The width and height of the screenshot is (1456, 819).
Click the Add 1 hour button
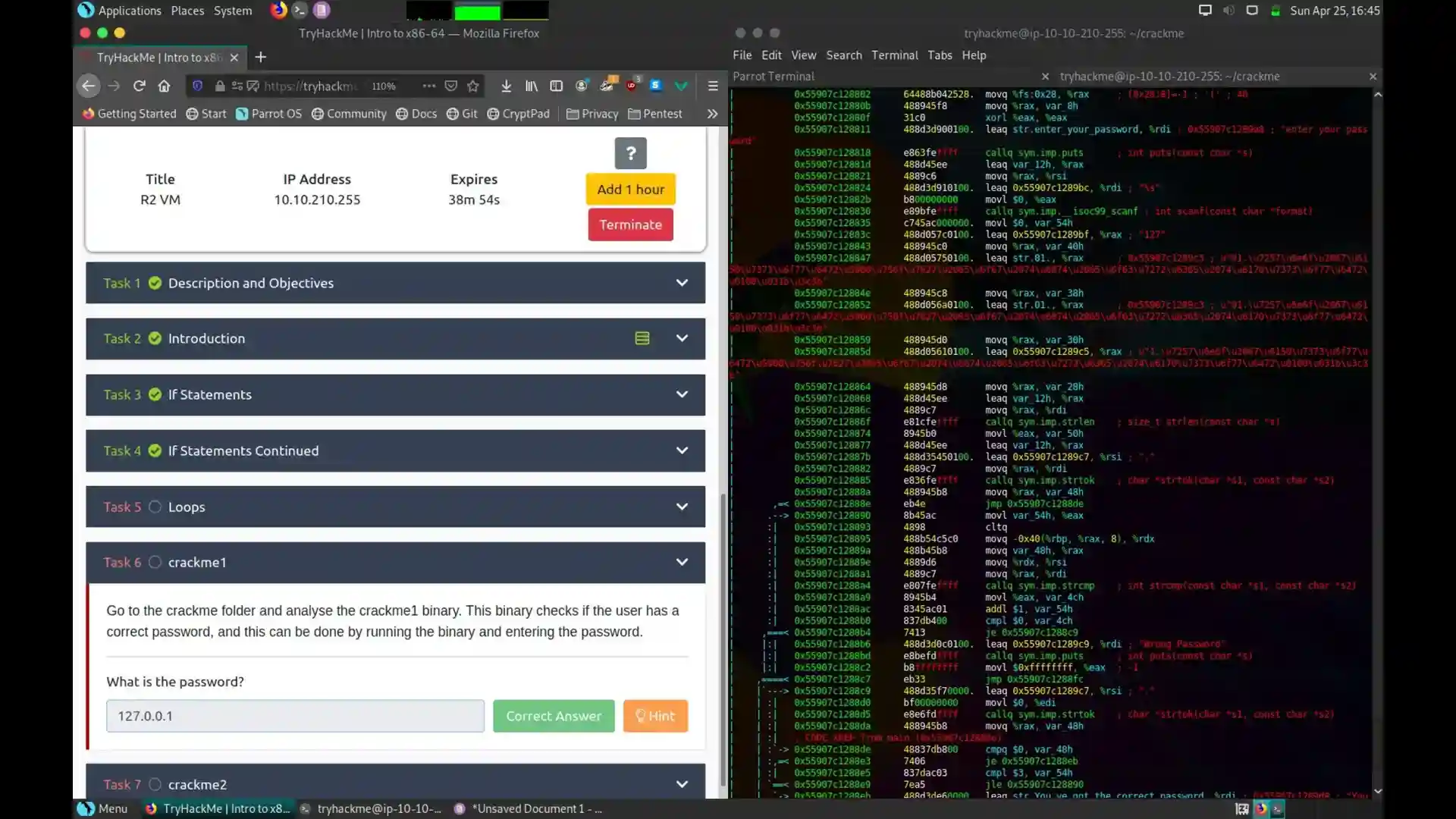click(x=630, y=190)
